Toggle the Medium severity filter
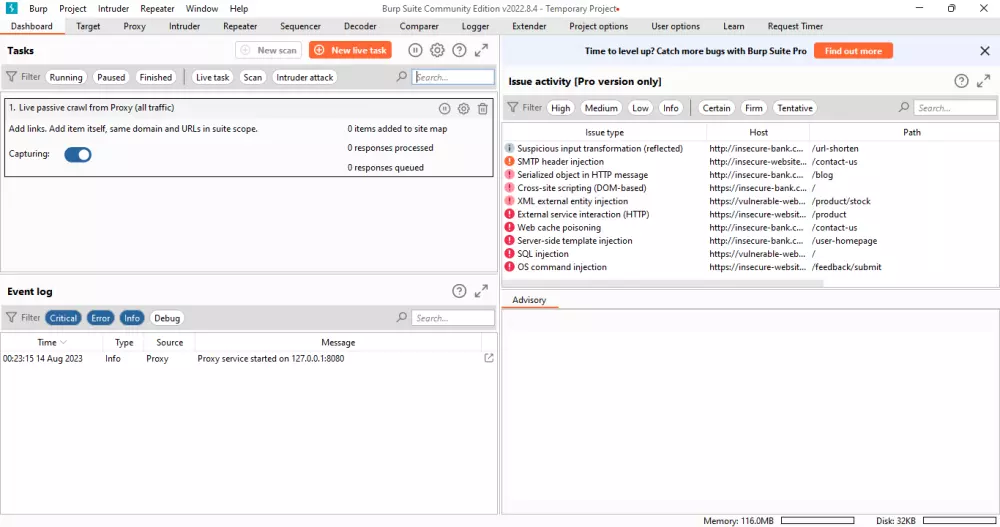Screen dimensions: 1000x527 (601, 108)
